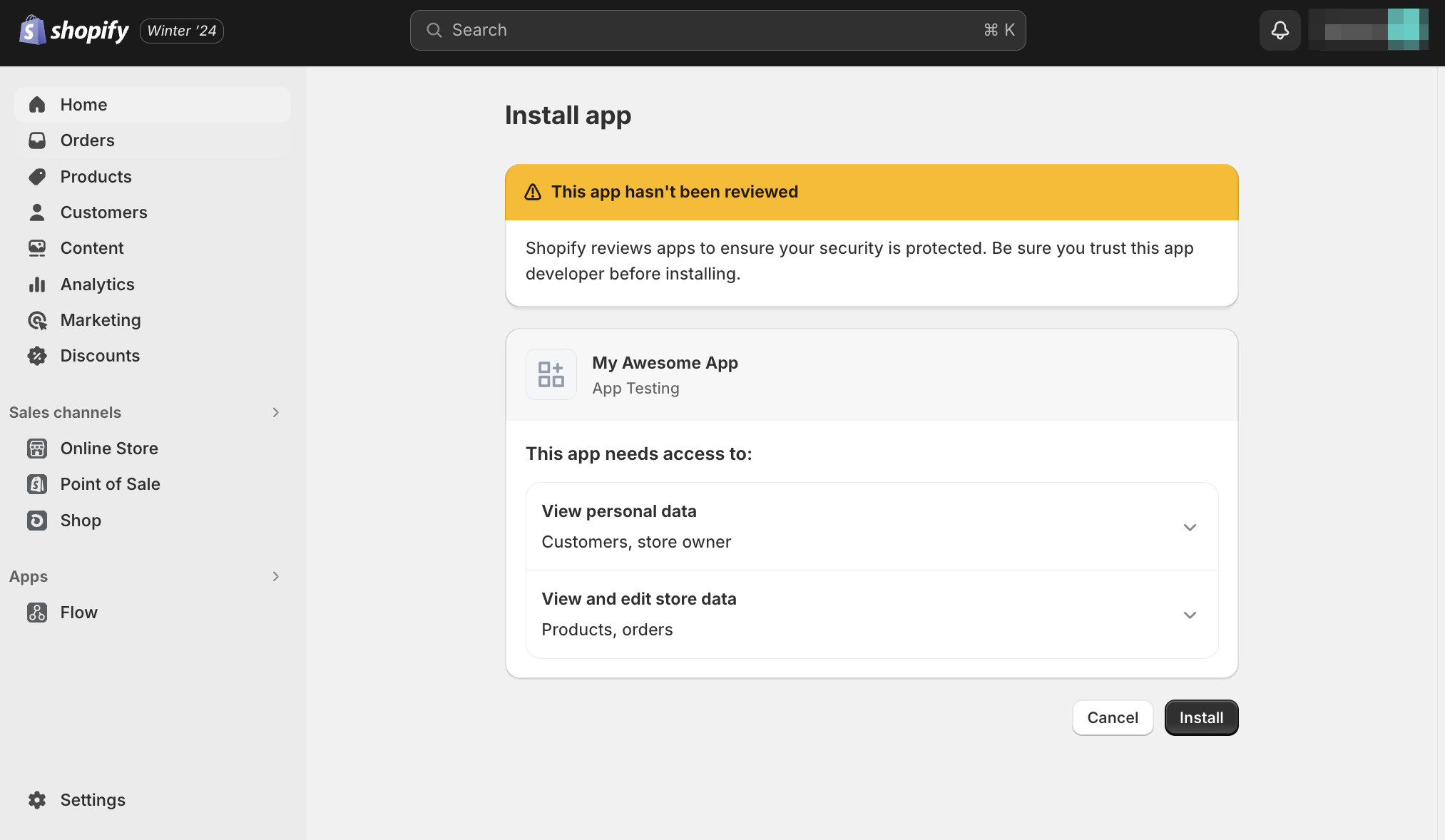Open Settings with the gear icon
The height and width of the screenshot is (840, 1445).
37,800
